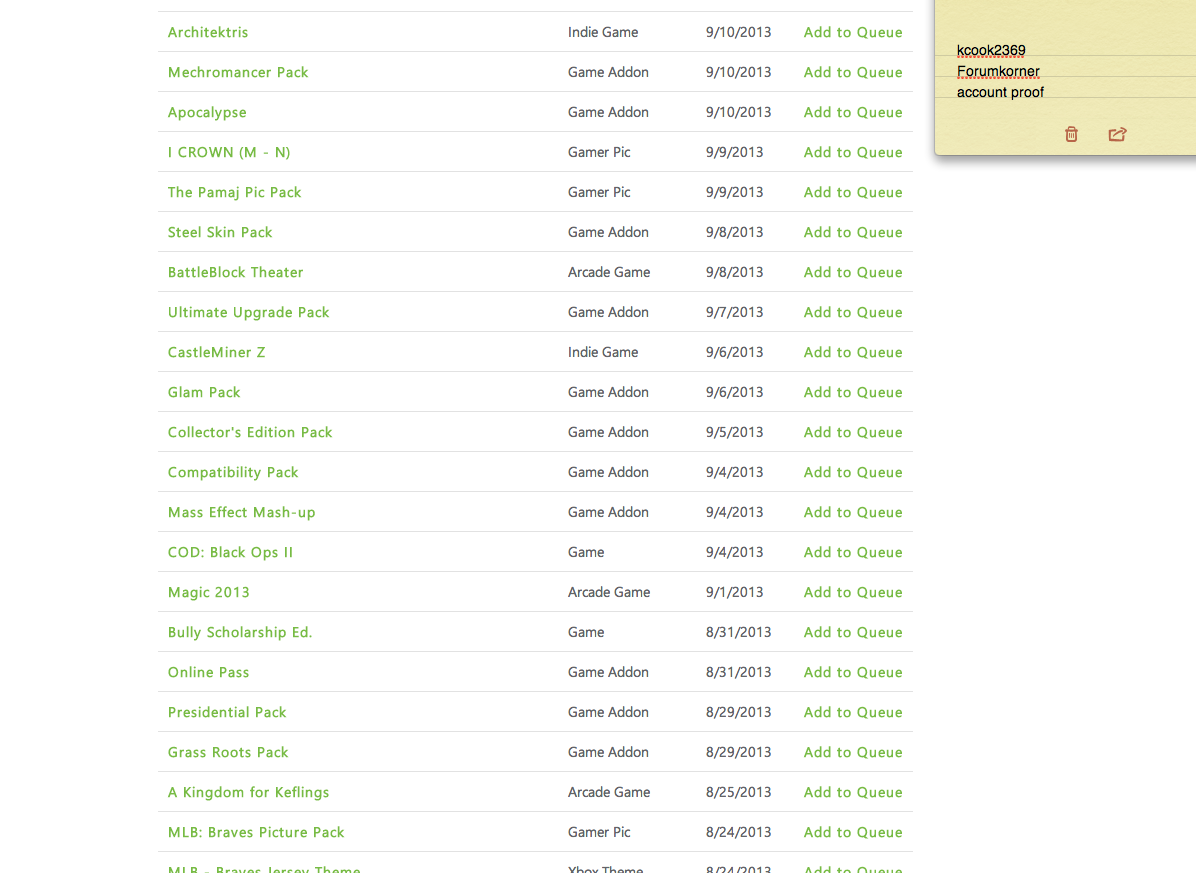1196x873 pixels.
Task: Open the Apocalypse item link
Action: pos(207,113)
